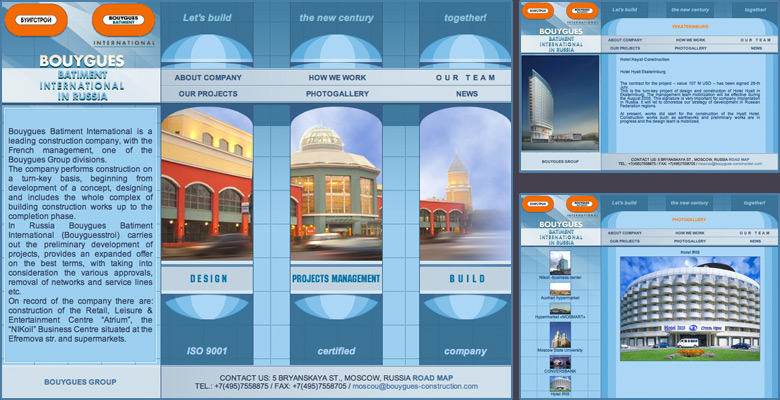This screenshot has height=400, width=780.
Task: Click the Design section label
Action: pos(208,279)
